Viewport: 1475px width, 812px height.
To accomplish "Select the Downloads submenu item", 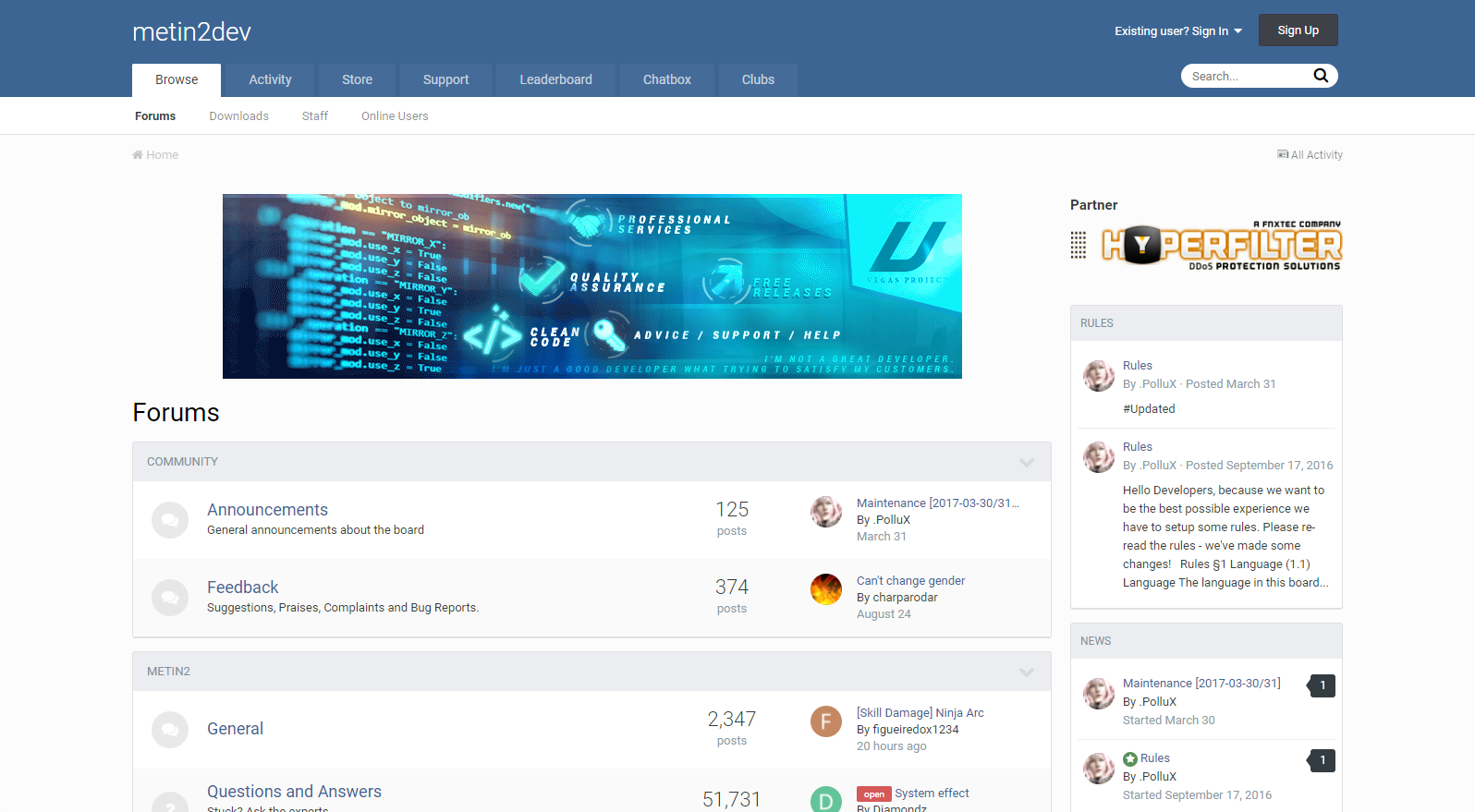I will coord(238,116).
